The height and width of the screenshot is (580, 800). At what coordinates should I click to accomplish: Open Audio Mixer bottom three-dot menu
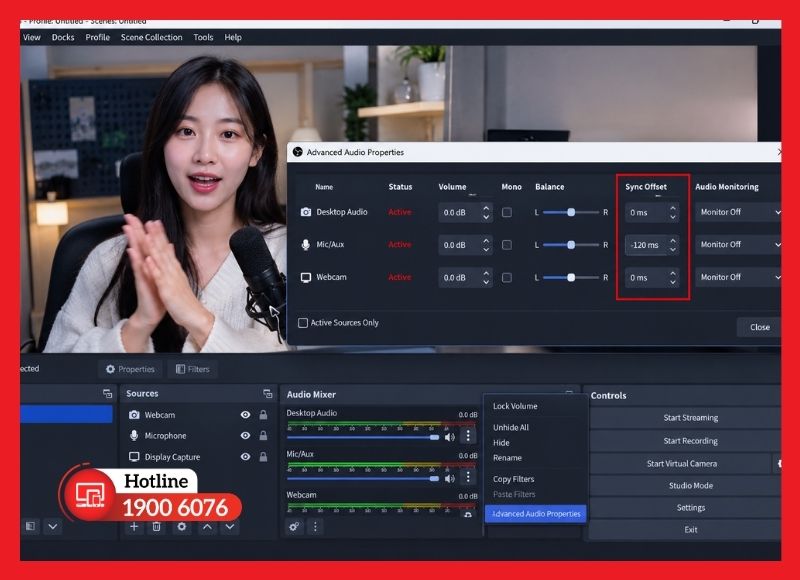[x=315, y=526]
